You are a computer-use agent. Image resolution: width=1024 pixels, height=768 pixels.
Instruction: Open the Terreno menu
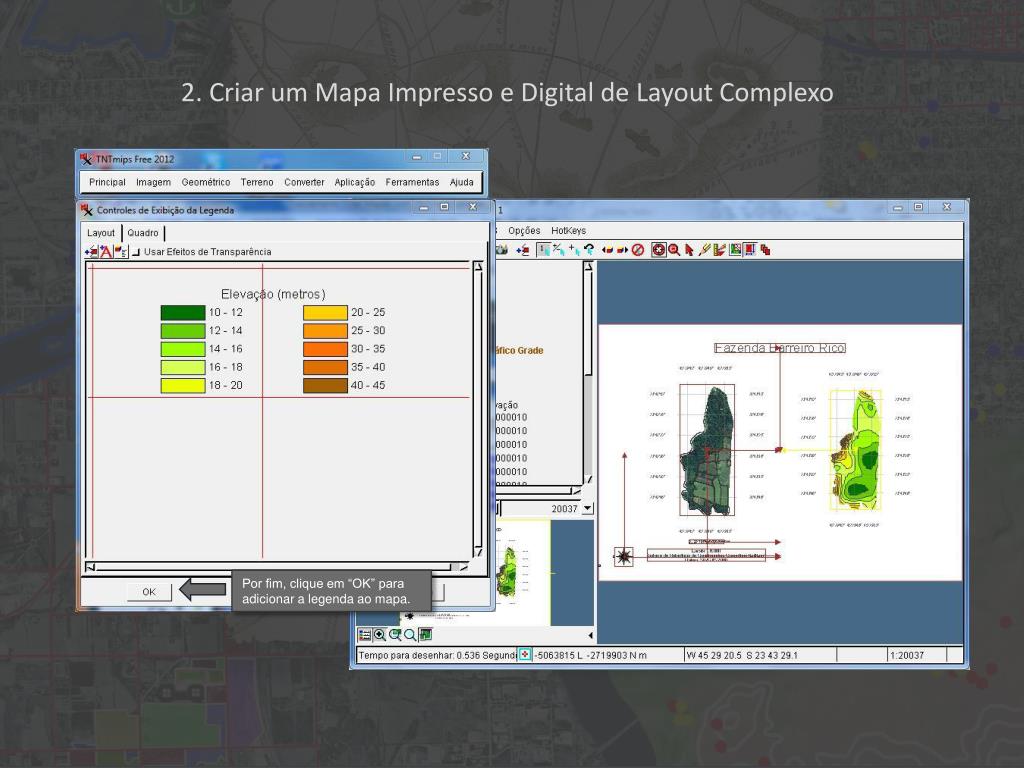[257, 182]
